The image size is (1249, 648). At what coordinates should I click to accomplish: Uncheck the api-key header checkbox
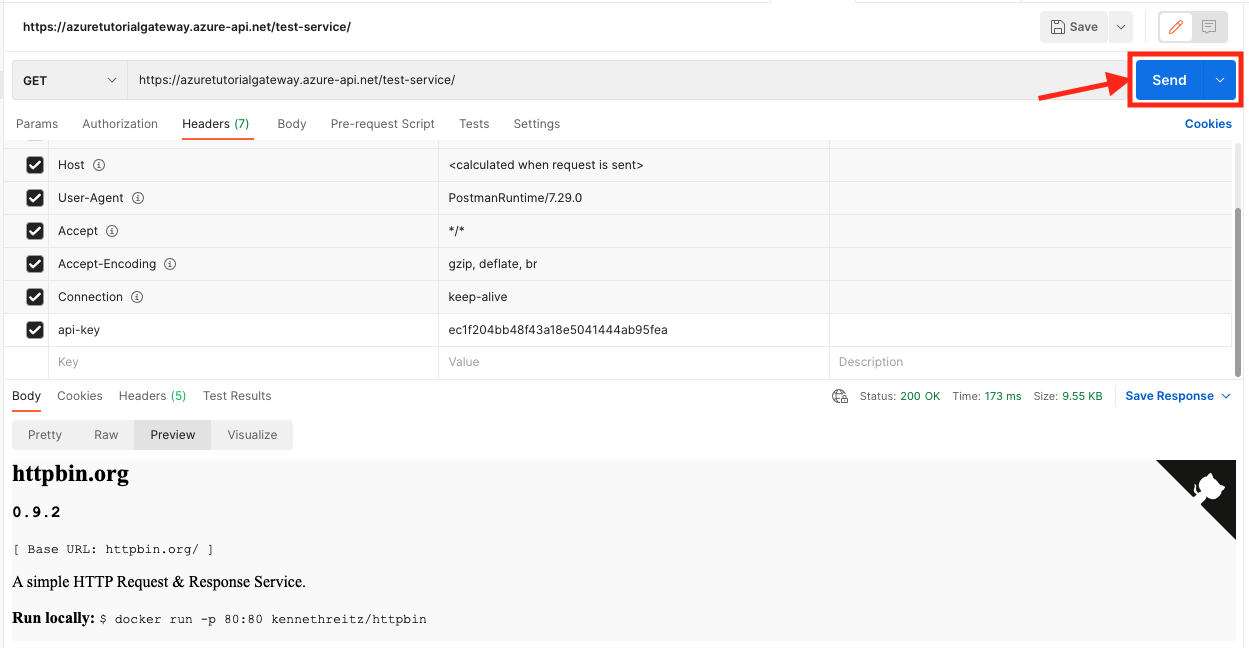35,330
